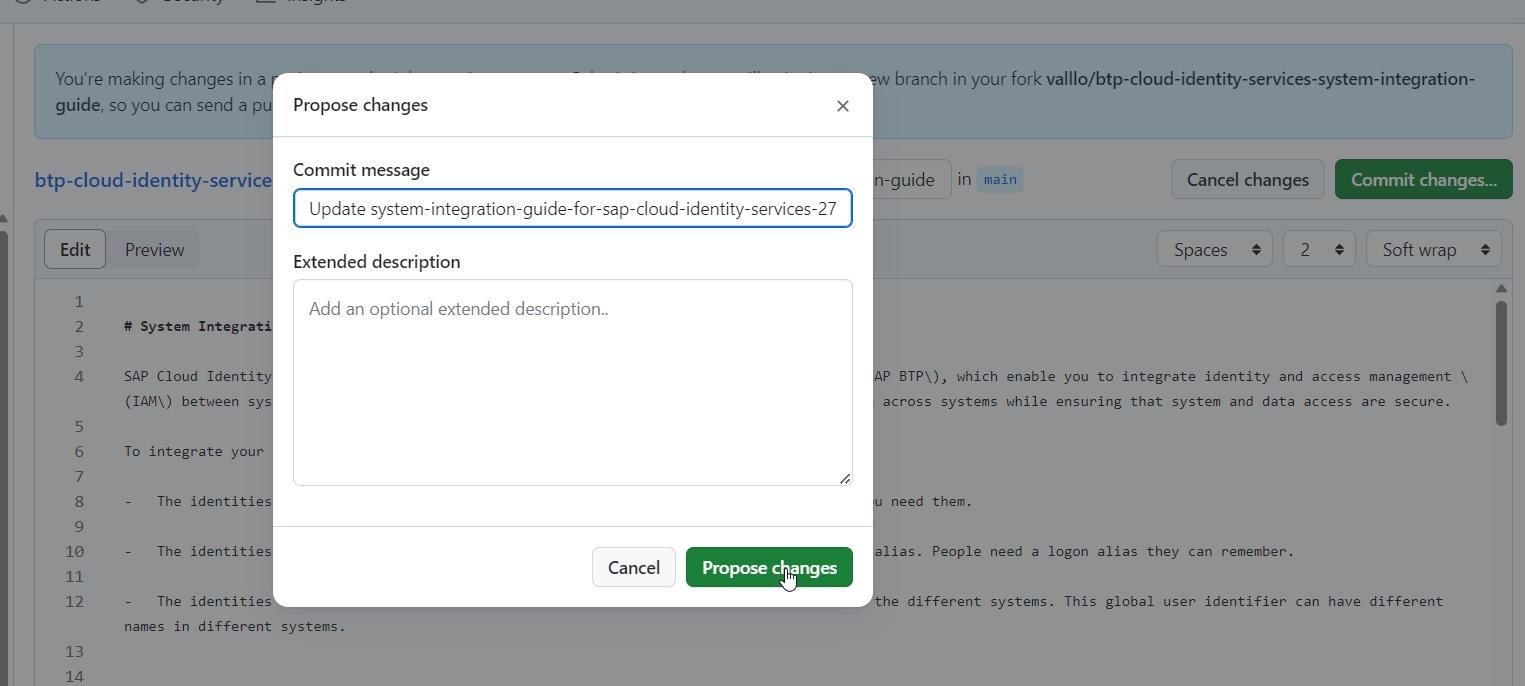
Task: Close the Propose changes dialog with X
Action: [842, 106]
